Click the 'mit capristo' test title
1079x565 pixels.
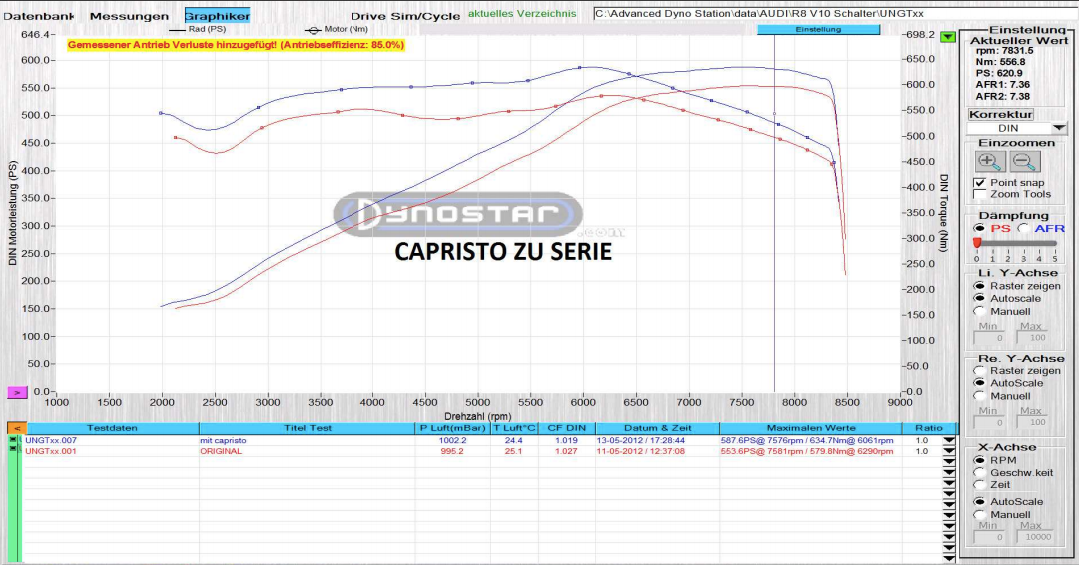(x=224, y=440)
